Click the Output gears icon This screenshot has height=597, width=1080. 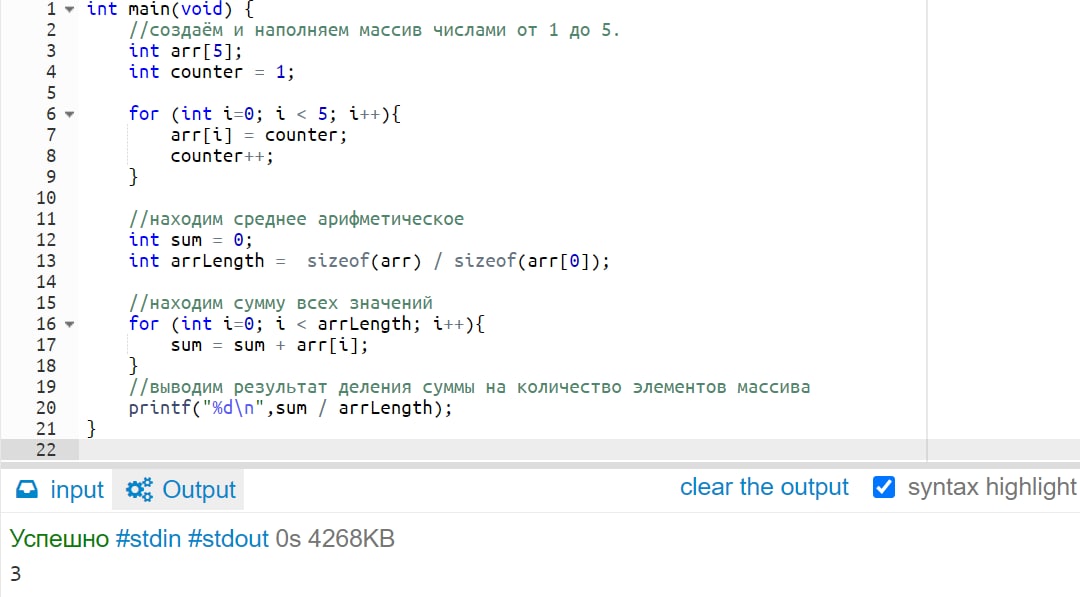[139, 490]
